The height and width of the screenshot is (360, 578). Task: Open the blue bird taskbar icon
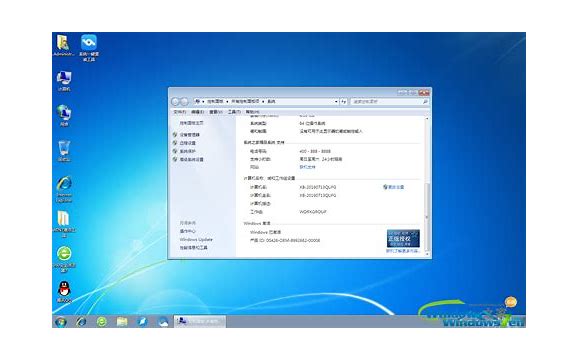142,322
